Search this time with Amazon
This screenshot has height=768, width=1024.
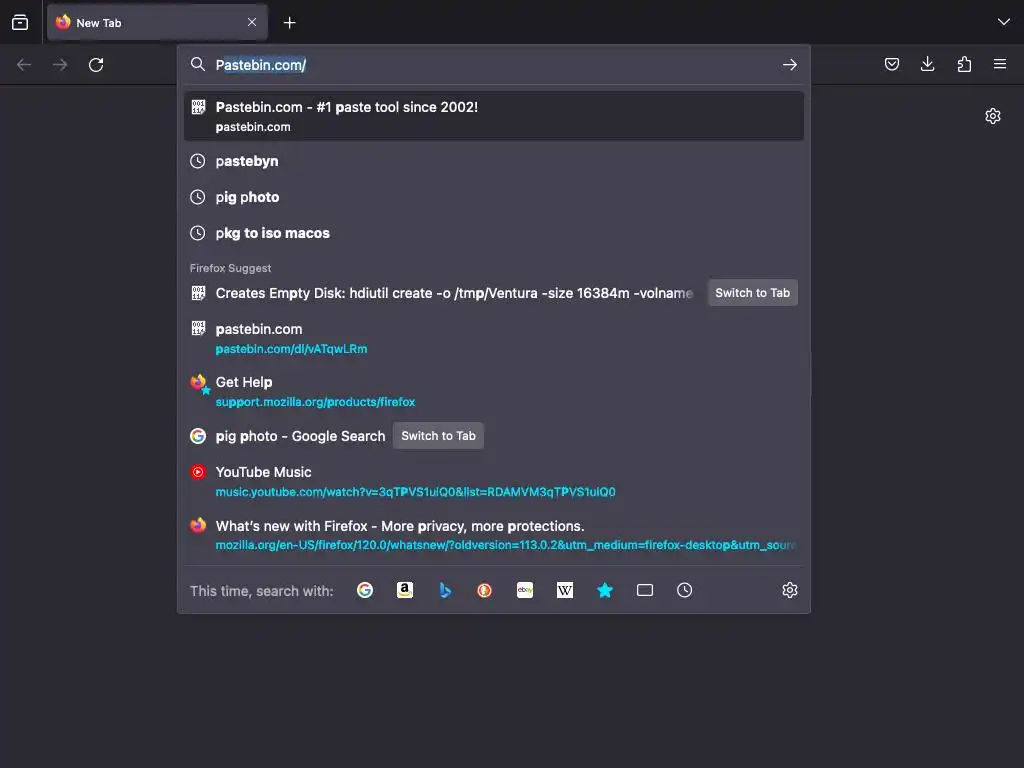tap(405, 590)
